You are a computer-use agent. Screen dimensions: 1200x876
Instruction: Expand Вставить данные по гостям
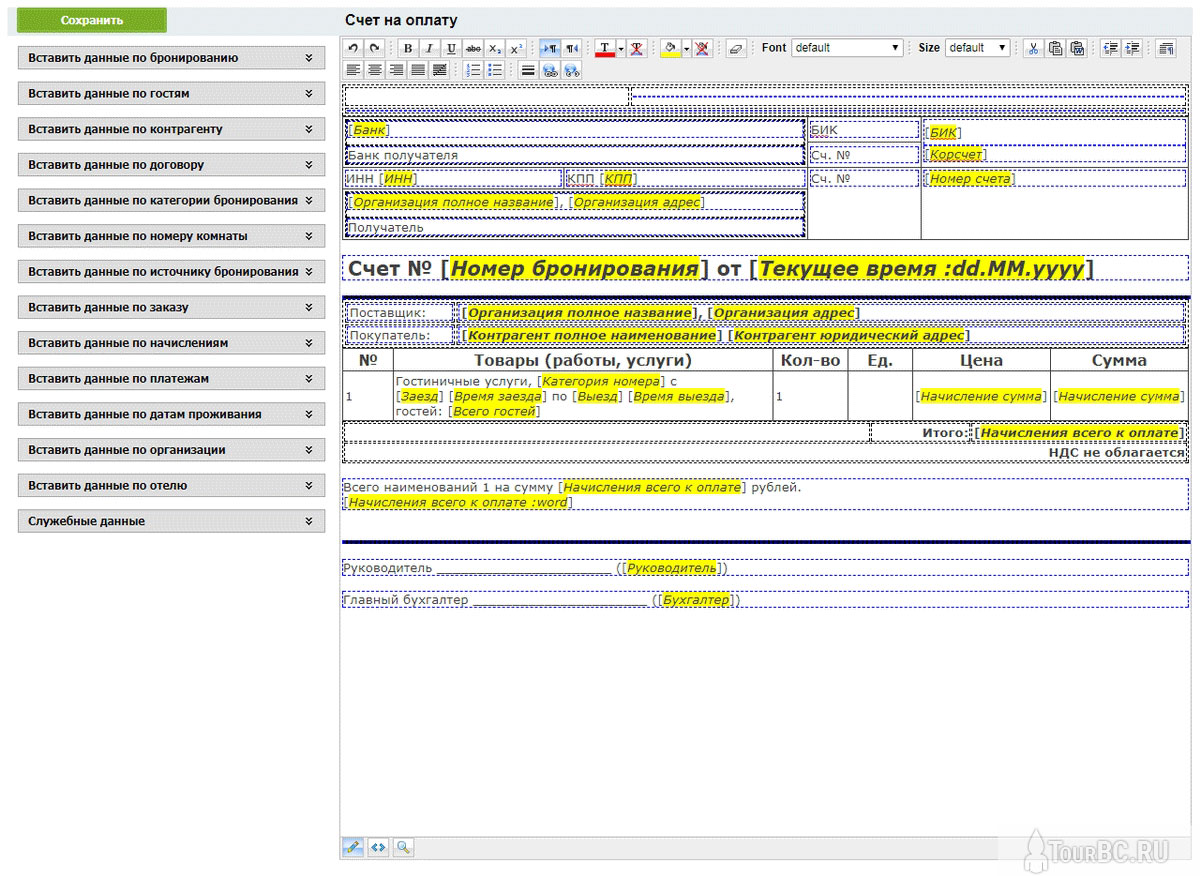[171, 94]
